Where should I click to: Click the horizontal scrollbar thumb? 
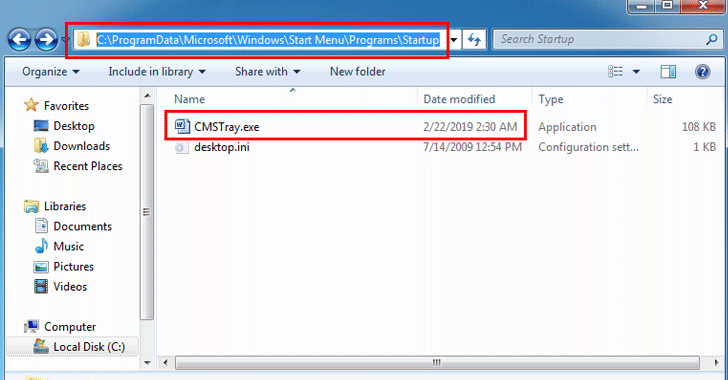tap(437, 362)
